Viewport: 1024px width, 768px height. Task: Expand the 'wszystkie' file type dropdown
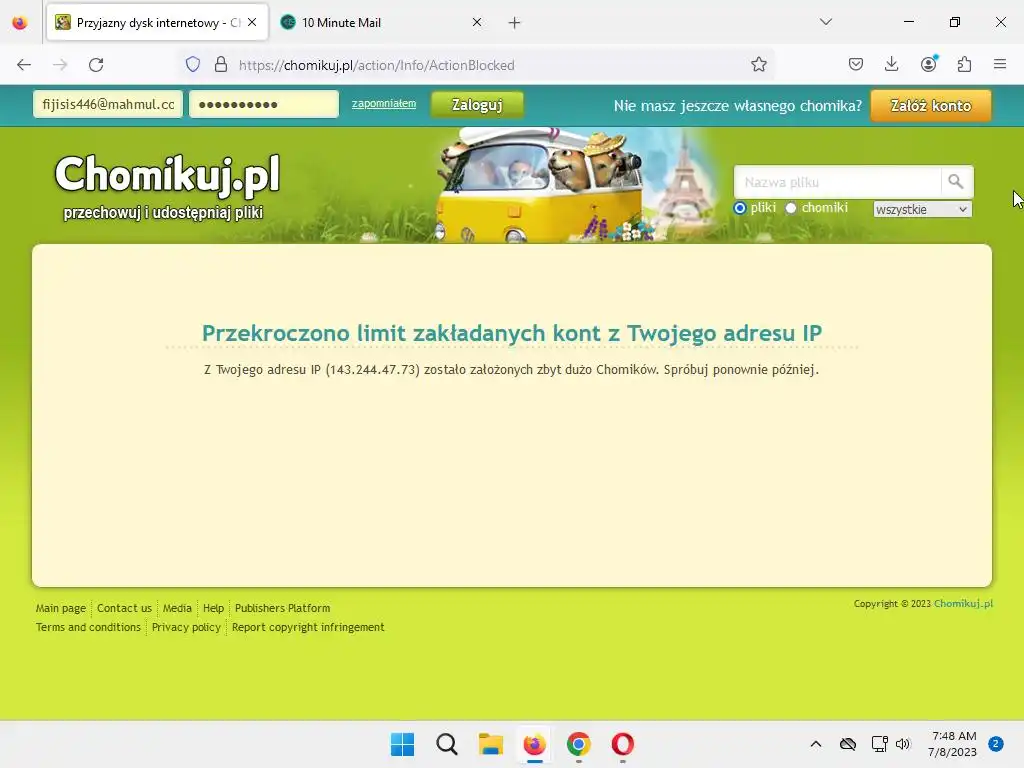point(922,210)
